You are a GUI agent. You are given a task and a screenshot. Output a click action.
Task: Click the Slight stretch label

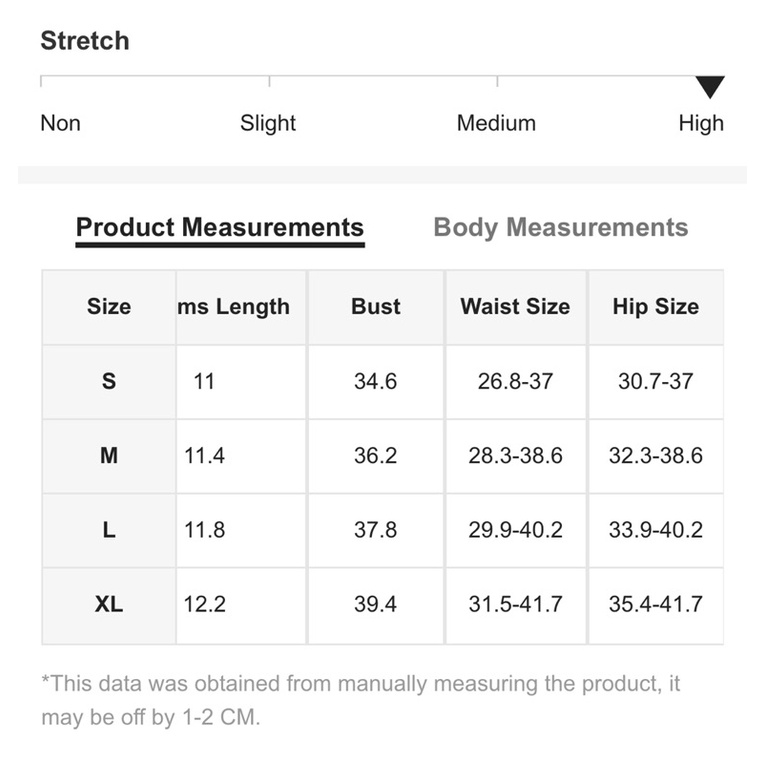pyautogui.click(x=268, y=124)
